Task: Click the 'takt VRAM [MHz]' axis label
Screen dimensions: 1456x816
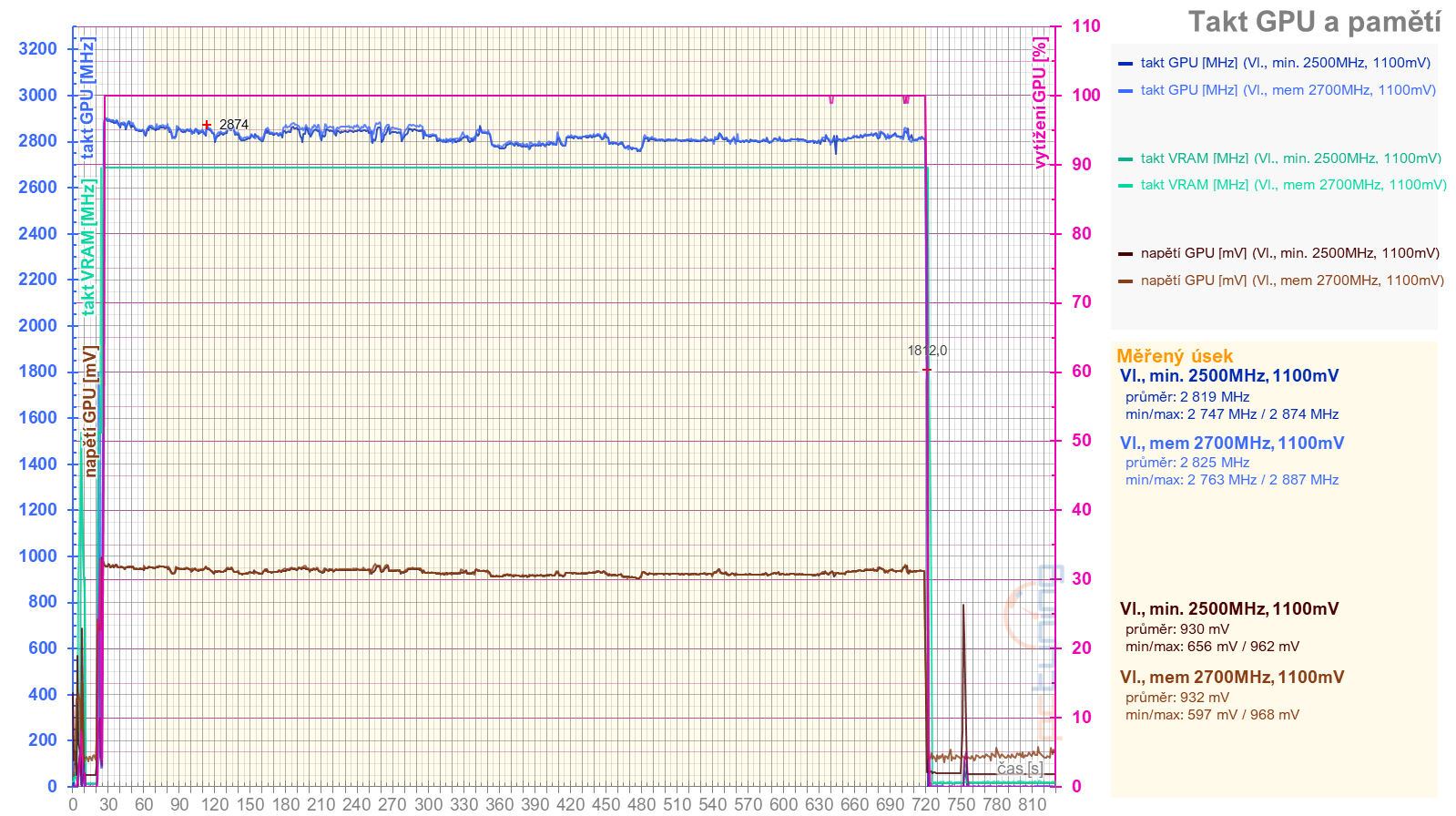Action: pos(87,248)
